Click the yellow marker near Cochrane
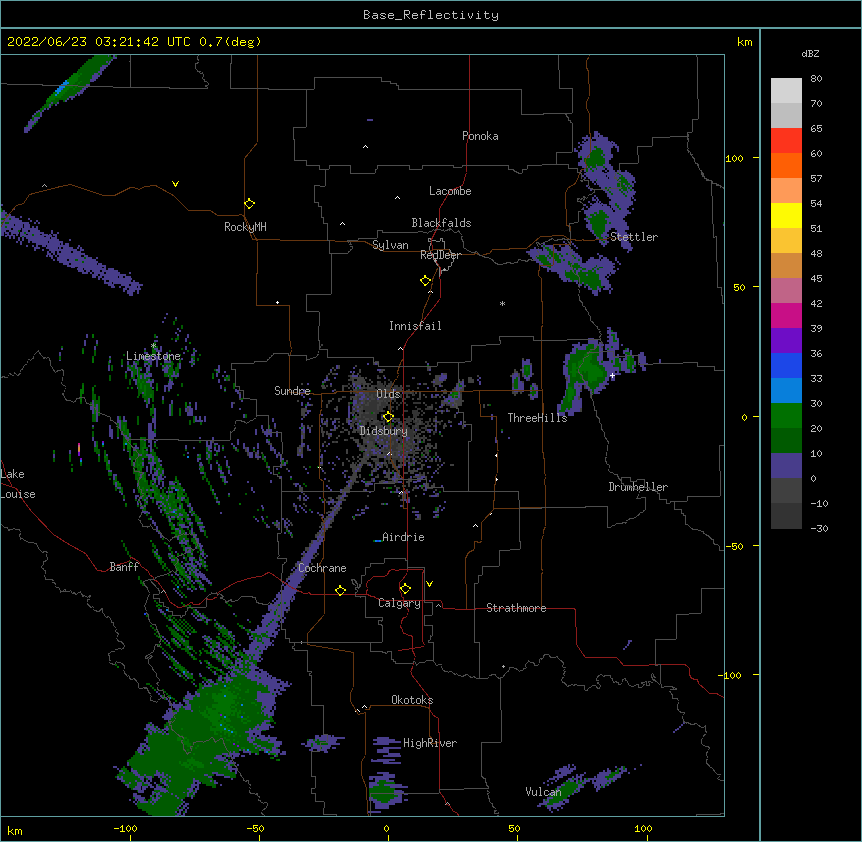The width and height of the screenshot is (862, 842). point(340,590)
